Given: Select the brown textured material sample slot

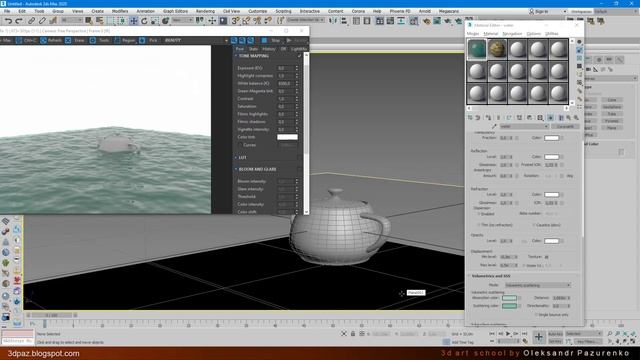Looking at the screenshot, I should (497, 49).
